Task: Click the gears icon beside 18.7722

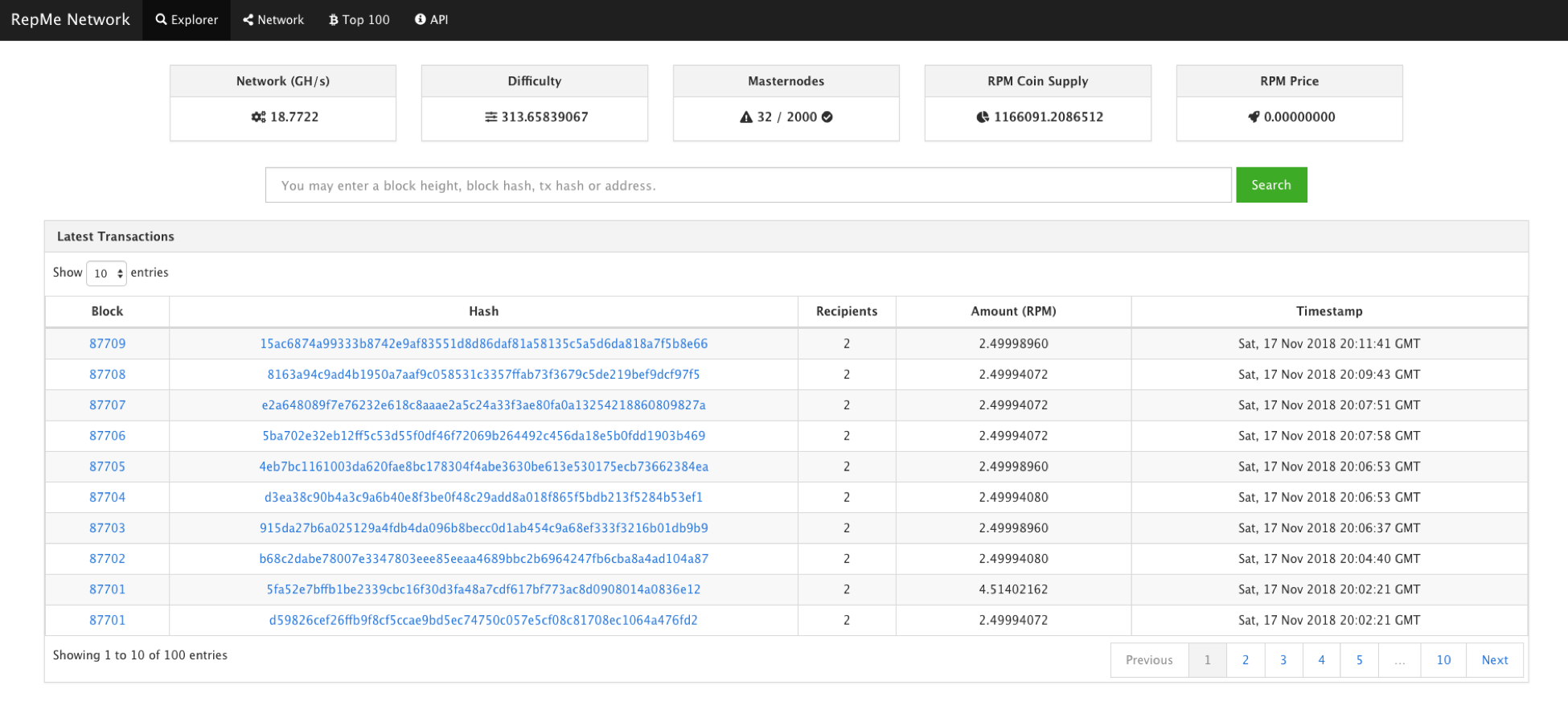Action: pyautogui.click(x=258, y=117)
